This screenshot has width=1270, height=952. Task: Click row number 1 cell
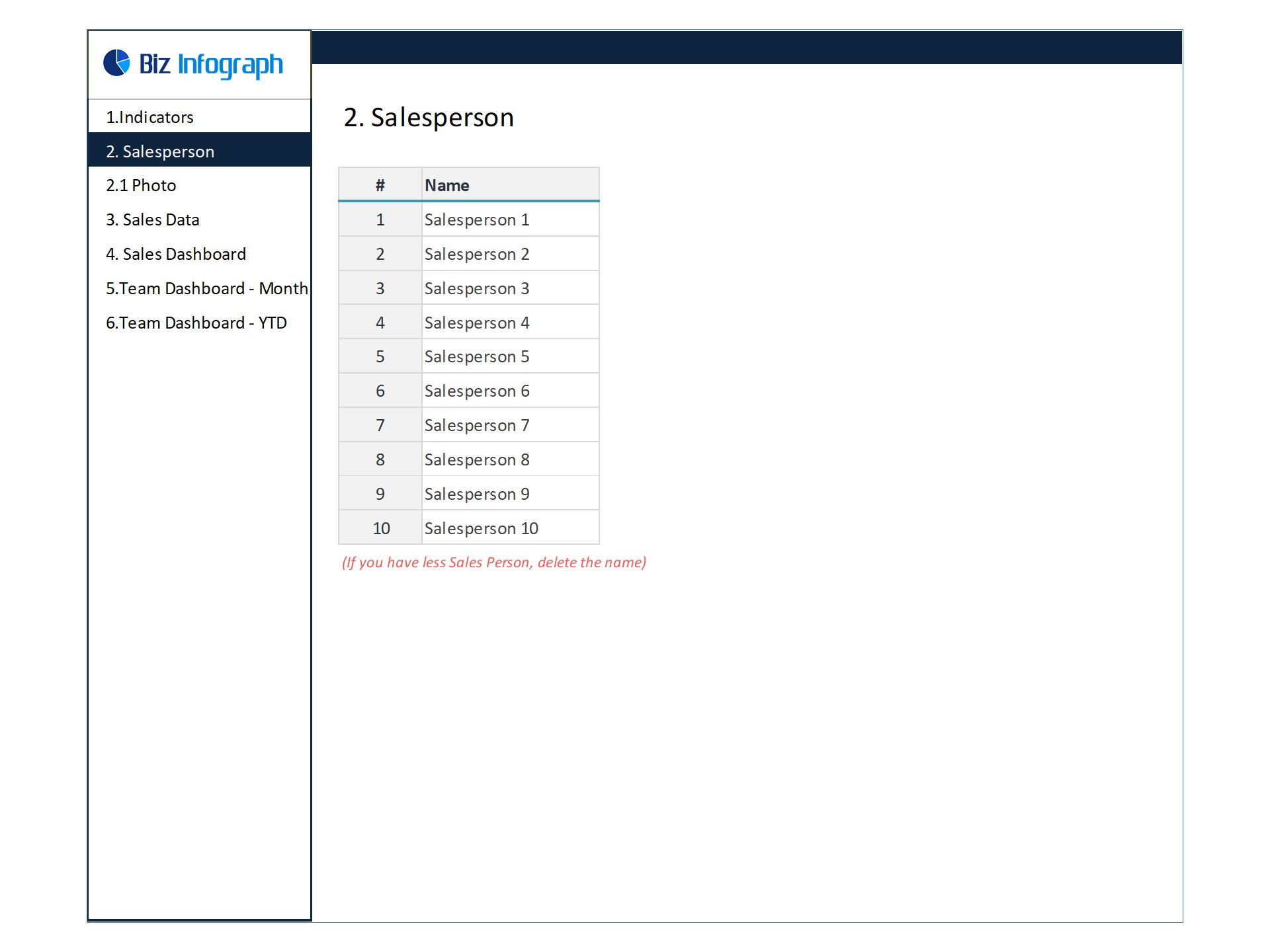(380, 219)
